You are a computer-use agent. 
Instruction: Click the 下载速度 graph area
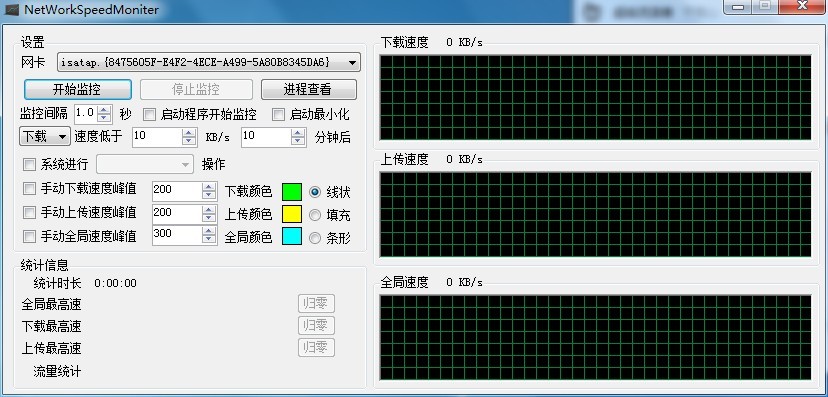click(x=595, y=97)
